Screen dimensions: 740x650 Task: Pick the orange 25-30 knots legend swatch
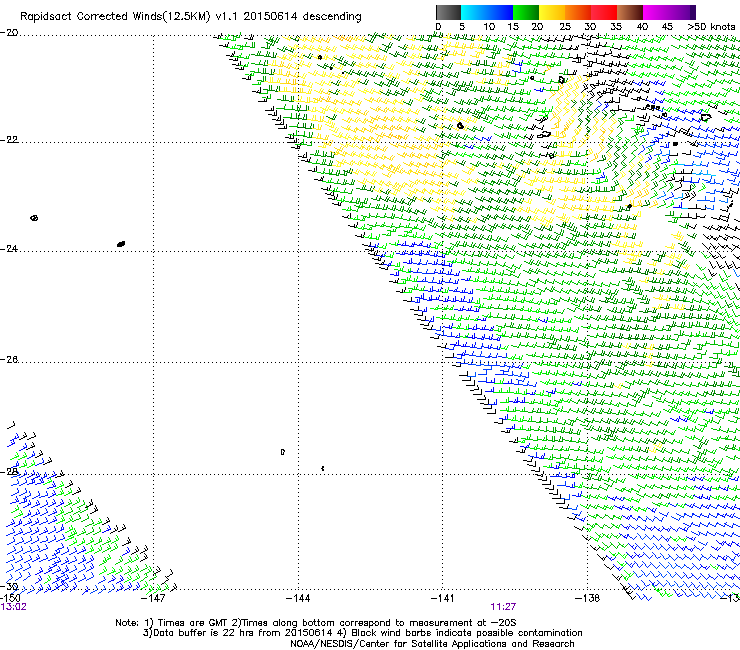[x=578, y=12]
